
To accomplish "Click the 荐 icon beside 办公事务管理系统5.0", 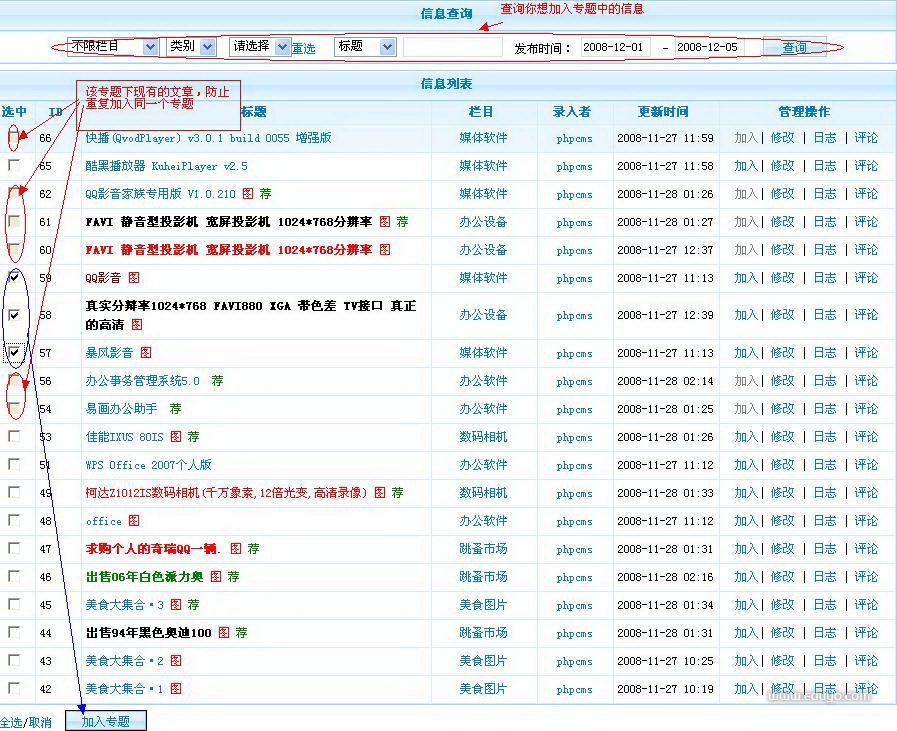I will pos(217,381).
